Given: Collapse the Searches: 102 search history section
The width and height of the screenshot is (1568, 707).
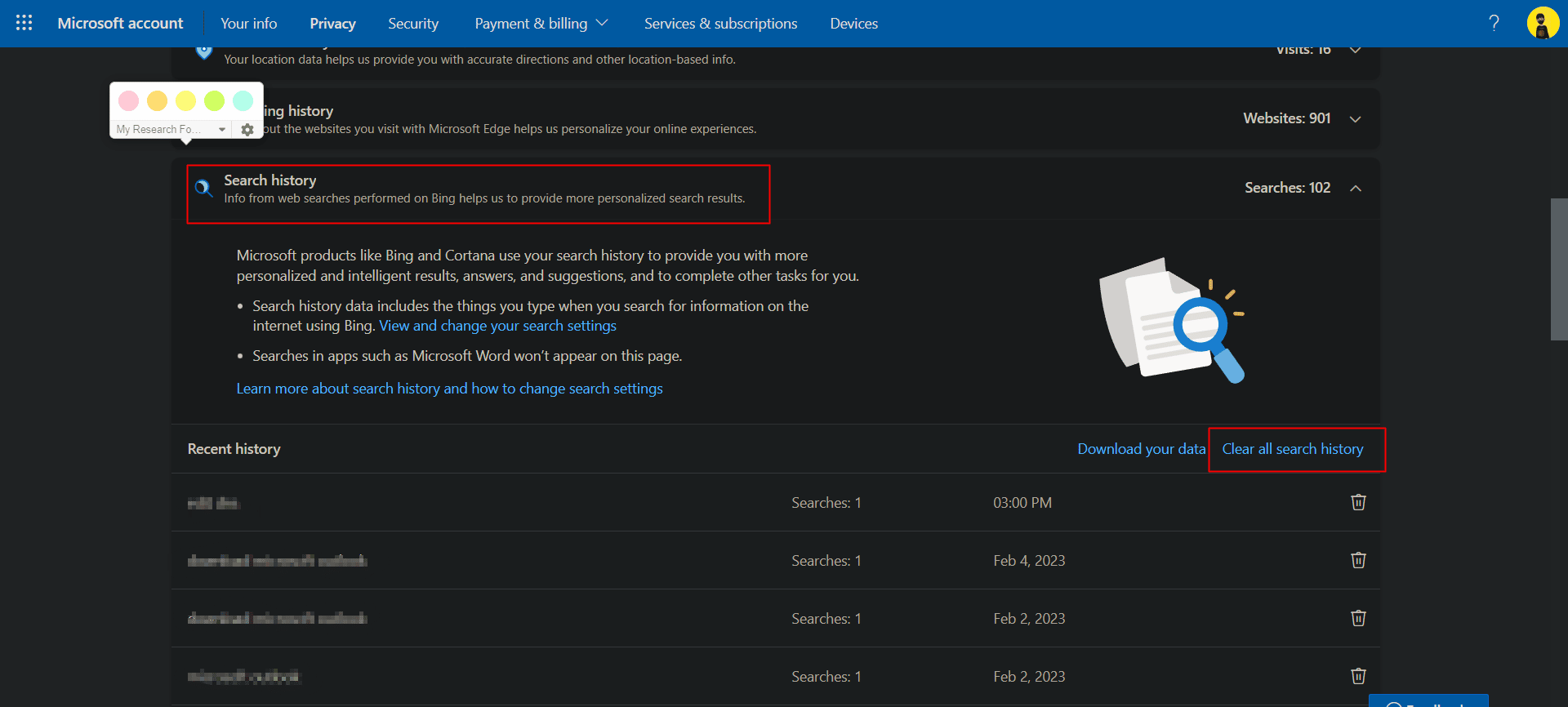Looking at the screenshot, I should click(1356, 189).
